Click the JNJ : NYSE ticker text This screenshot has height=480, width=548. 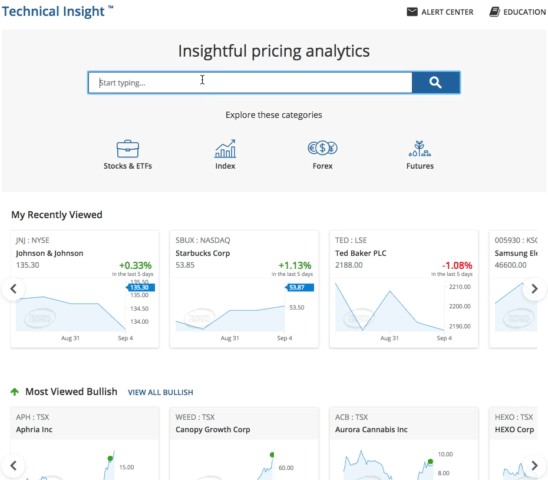tap(33, 240)
